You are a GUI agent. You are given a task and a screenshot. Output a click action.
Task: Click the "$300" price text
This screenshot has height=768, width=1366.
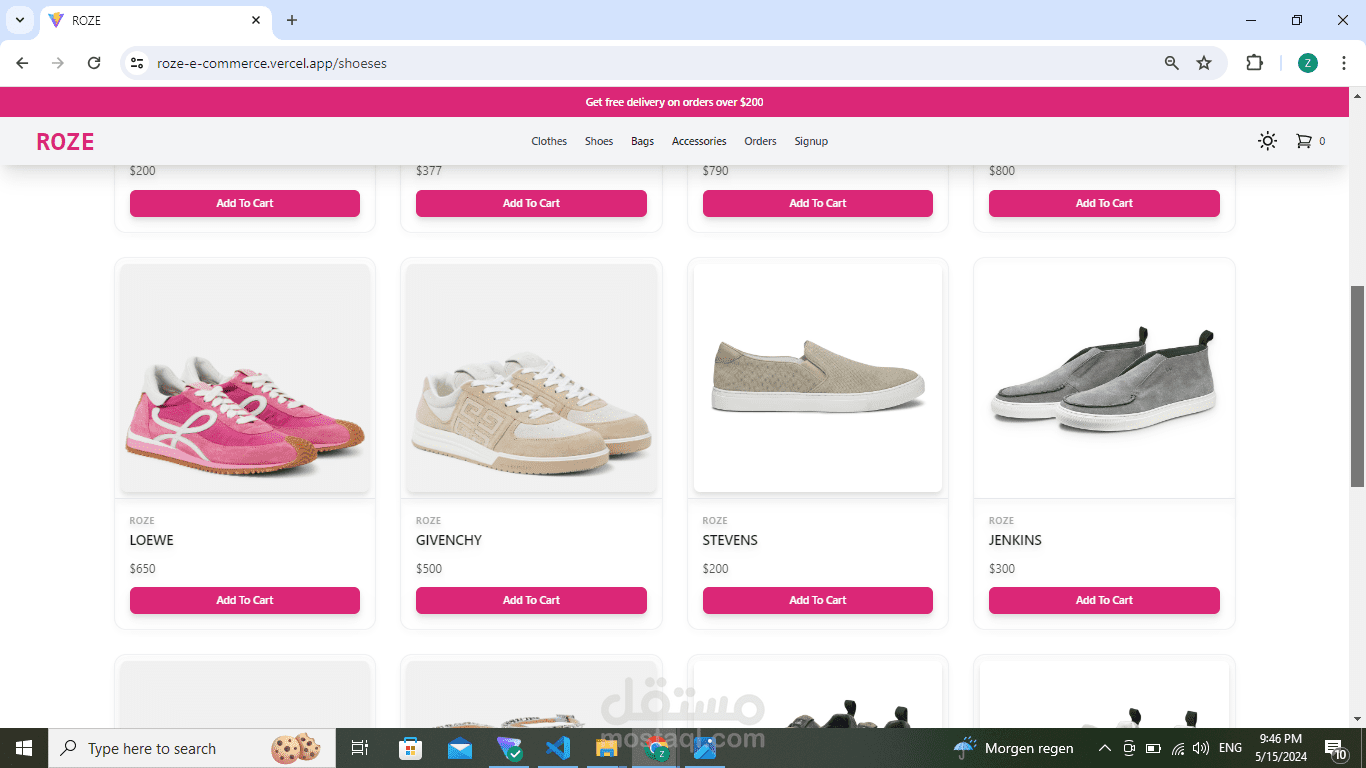(x=1002, y=569)
